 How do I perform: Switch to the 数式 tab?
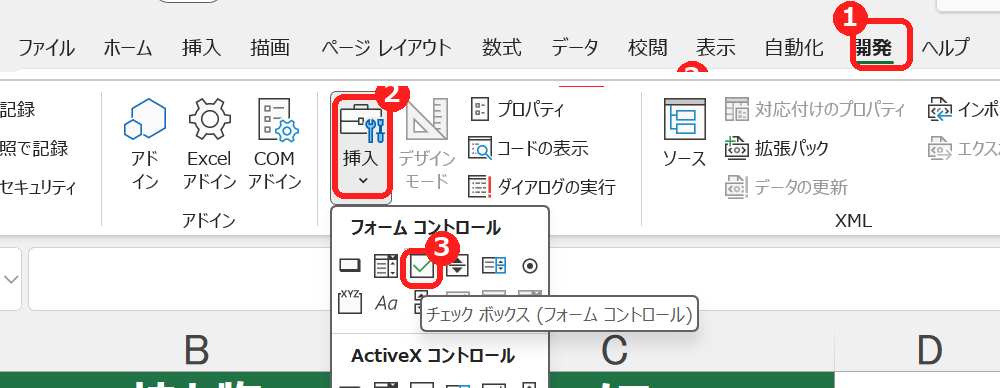pos(501,48)
